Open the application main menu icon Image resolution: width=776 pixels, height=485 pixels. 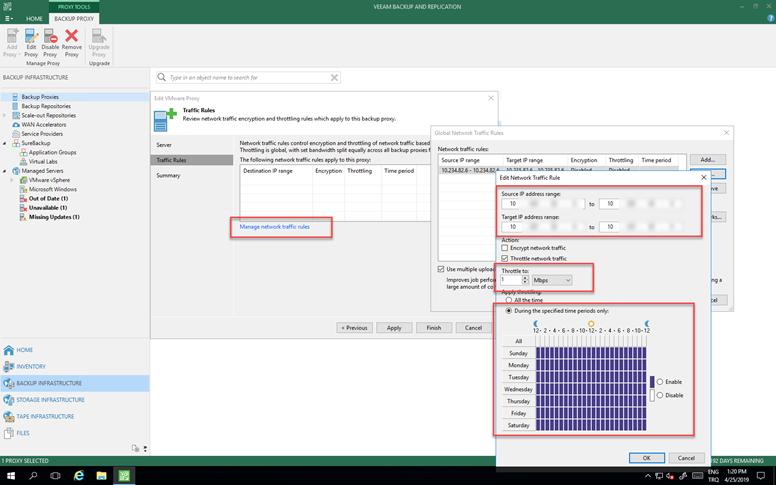[x=8, y=18]
